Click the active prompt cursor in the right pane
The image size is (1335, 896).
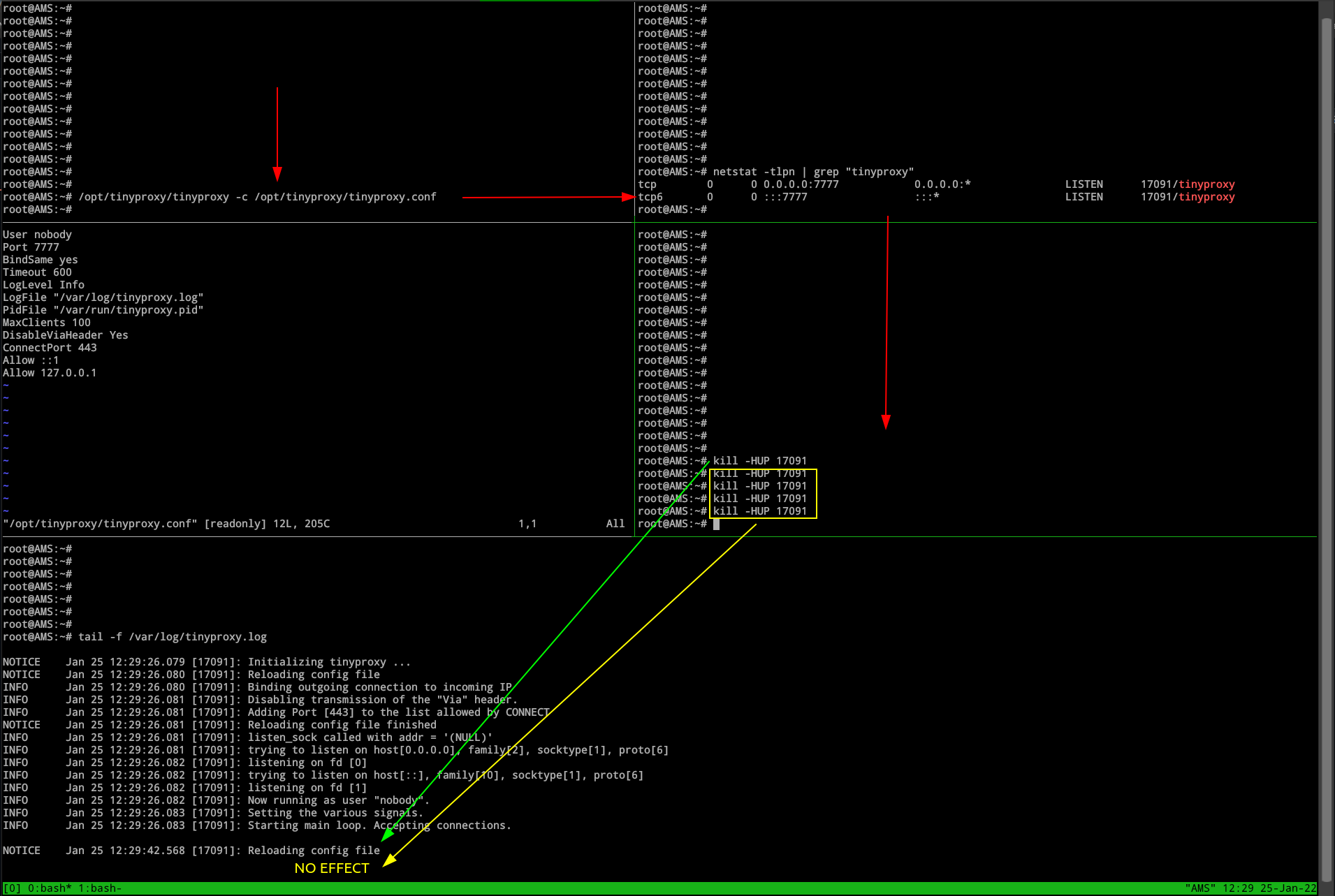click(x=716, y=524)
